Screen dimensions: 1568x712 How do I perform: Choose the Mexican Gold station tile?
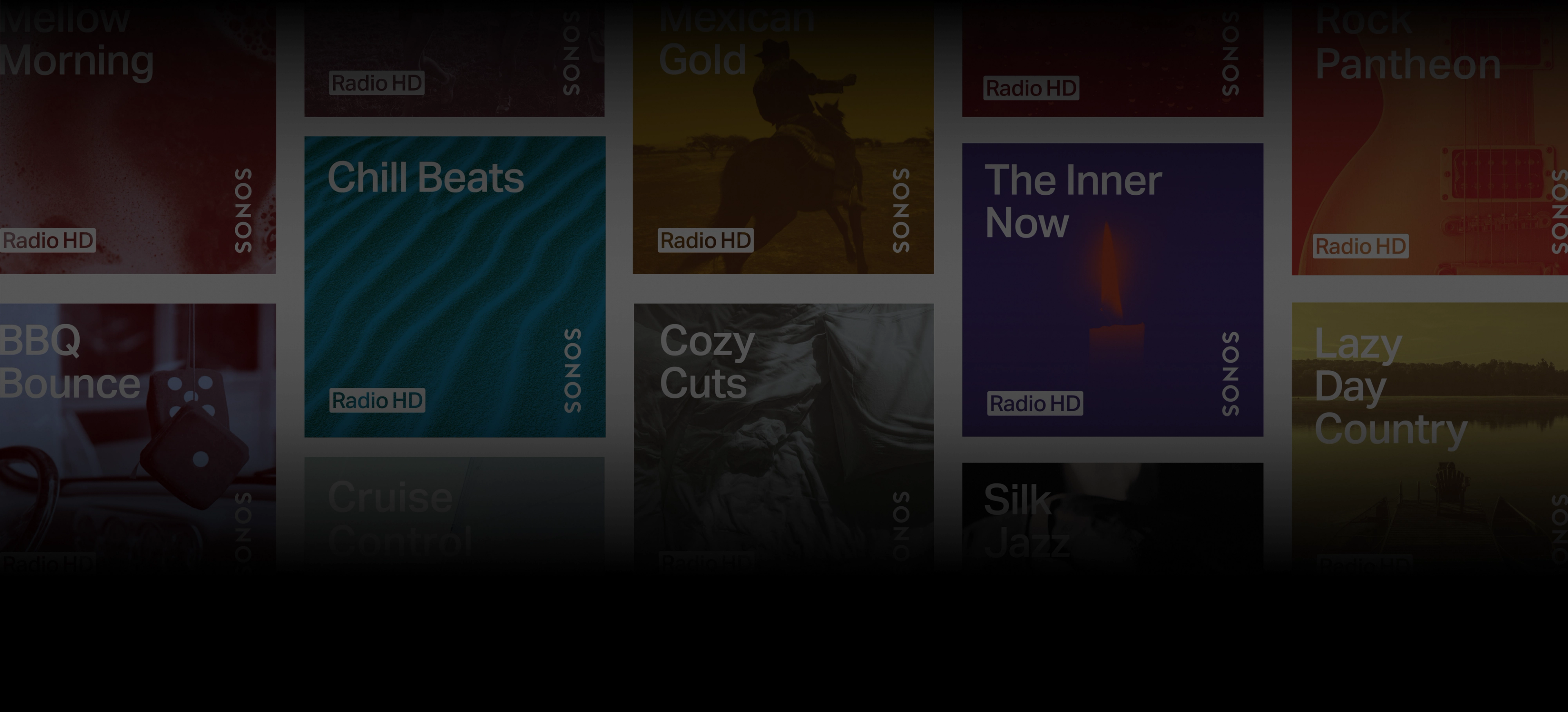tap(784, 137)
